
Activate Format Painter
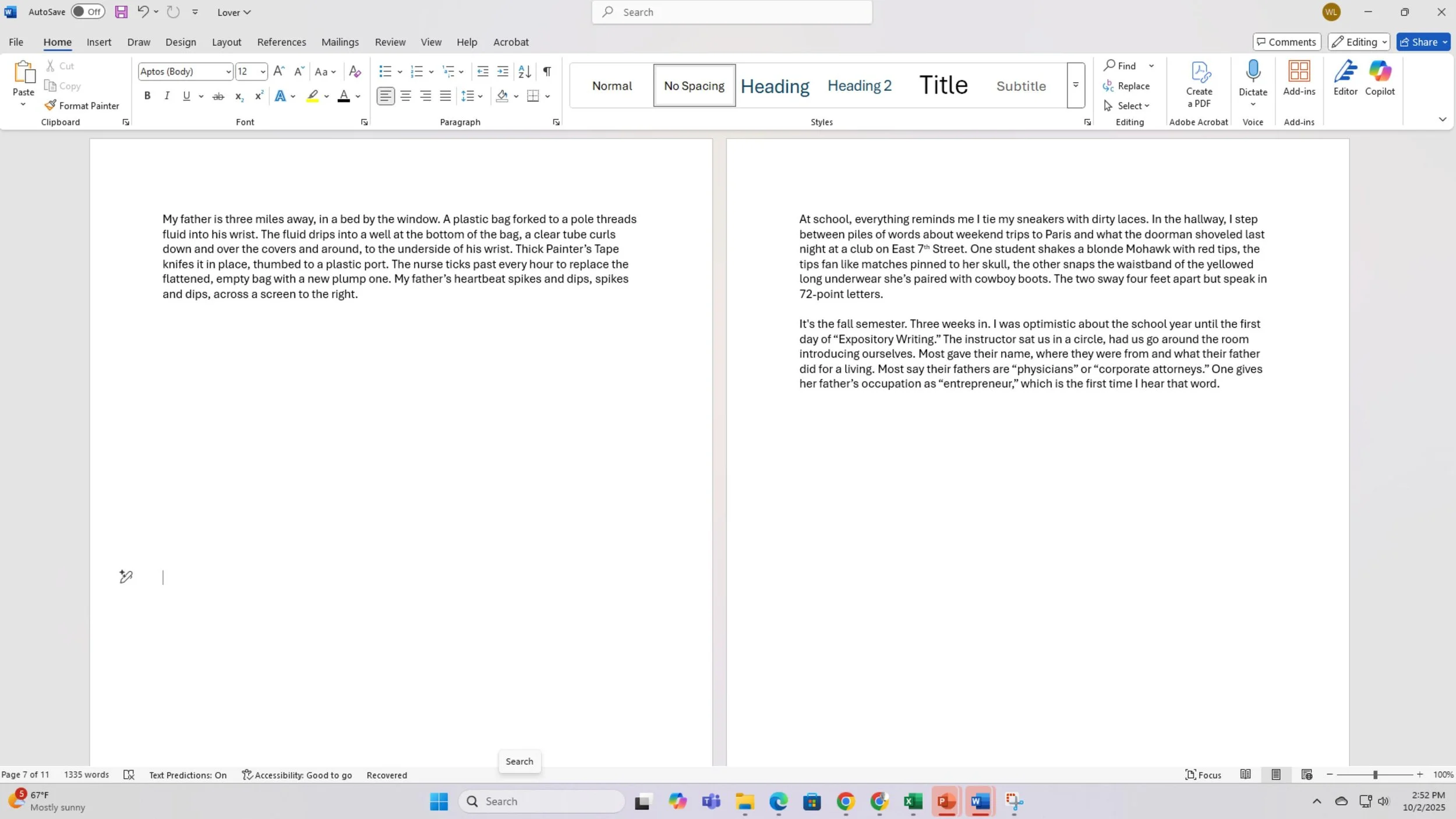(82, 105)
